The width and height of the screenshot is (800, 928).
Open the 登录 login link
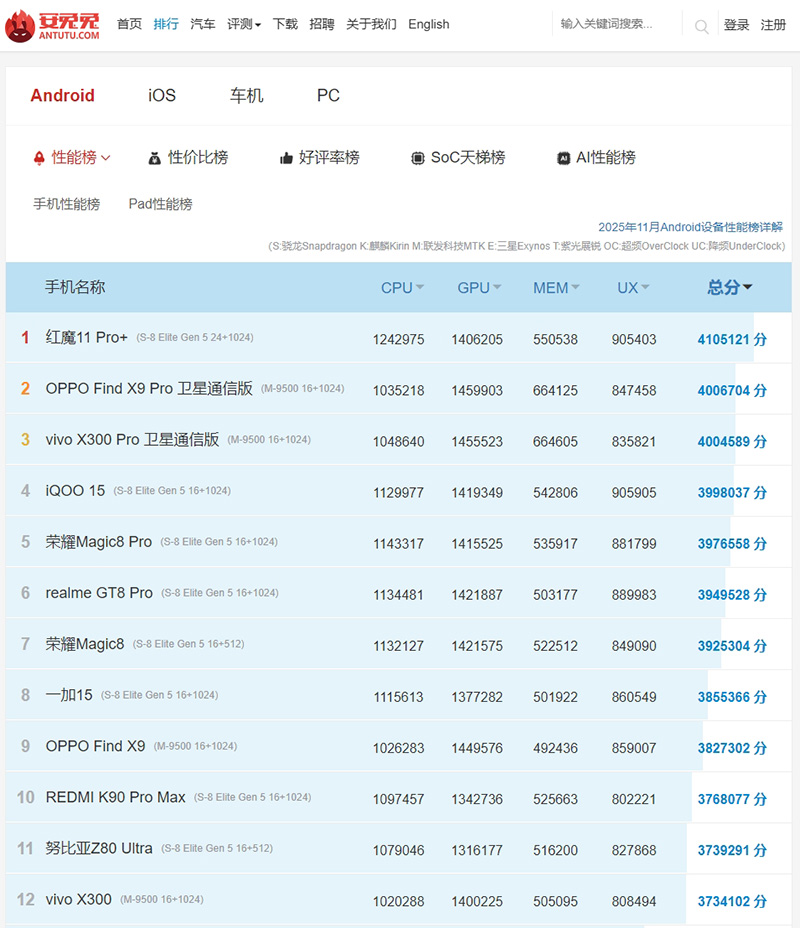736,25
